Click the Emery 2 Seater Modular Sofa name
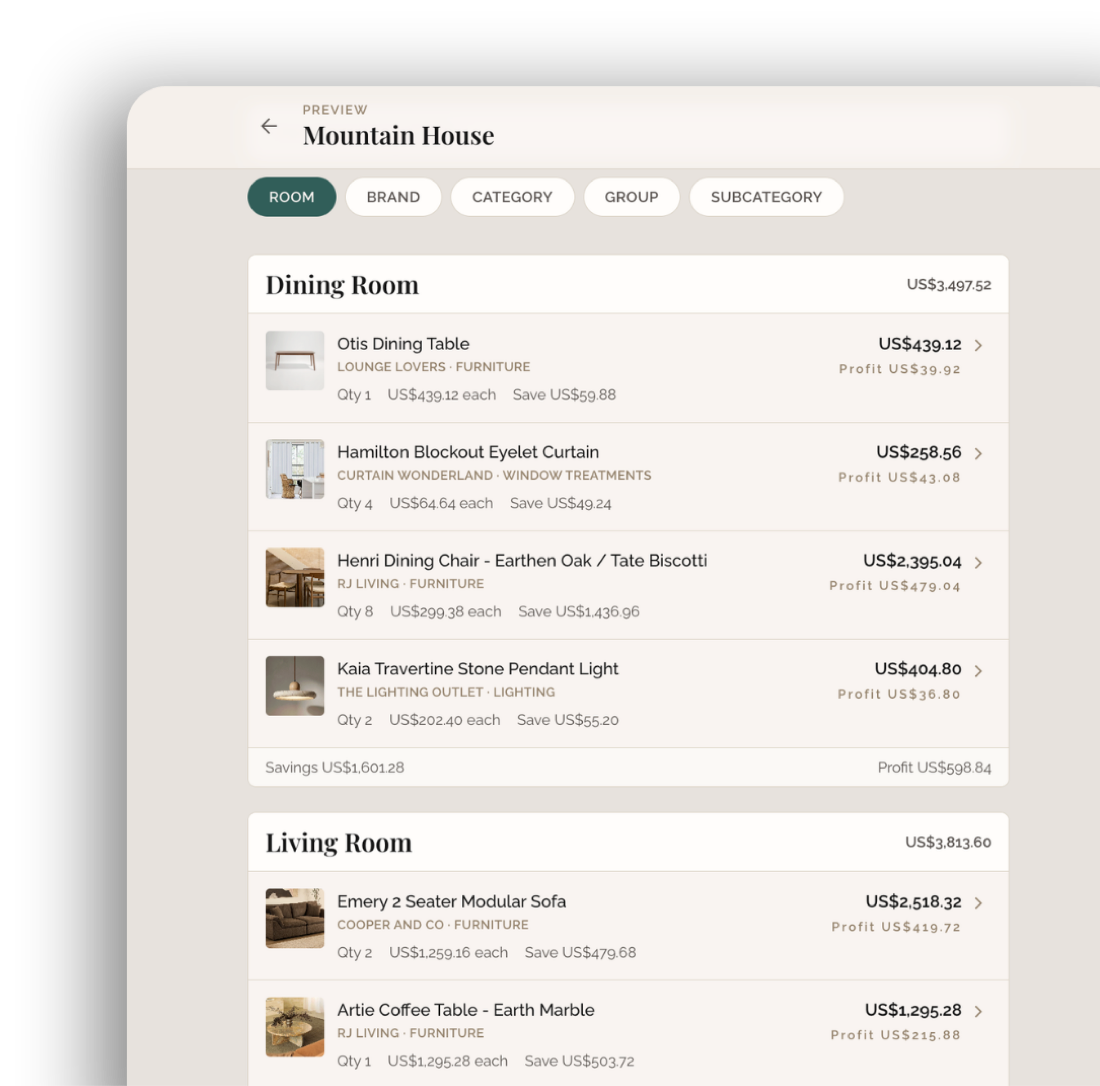This screenshot has width=1100, height=1086. (x=451, y=901)
